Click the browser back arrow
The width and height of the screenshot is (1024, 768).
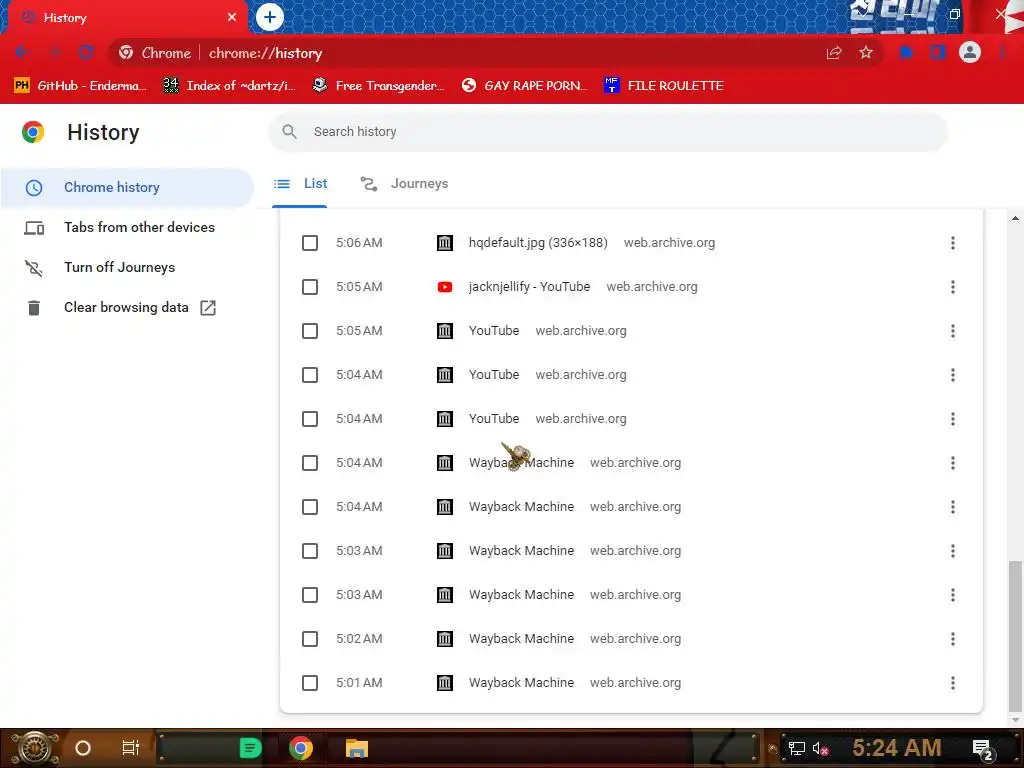(22, 53)
